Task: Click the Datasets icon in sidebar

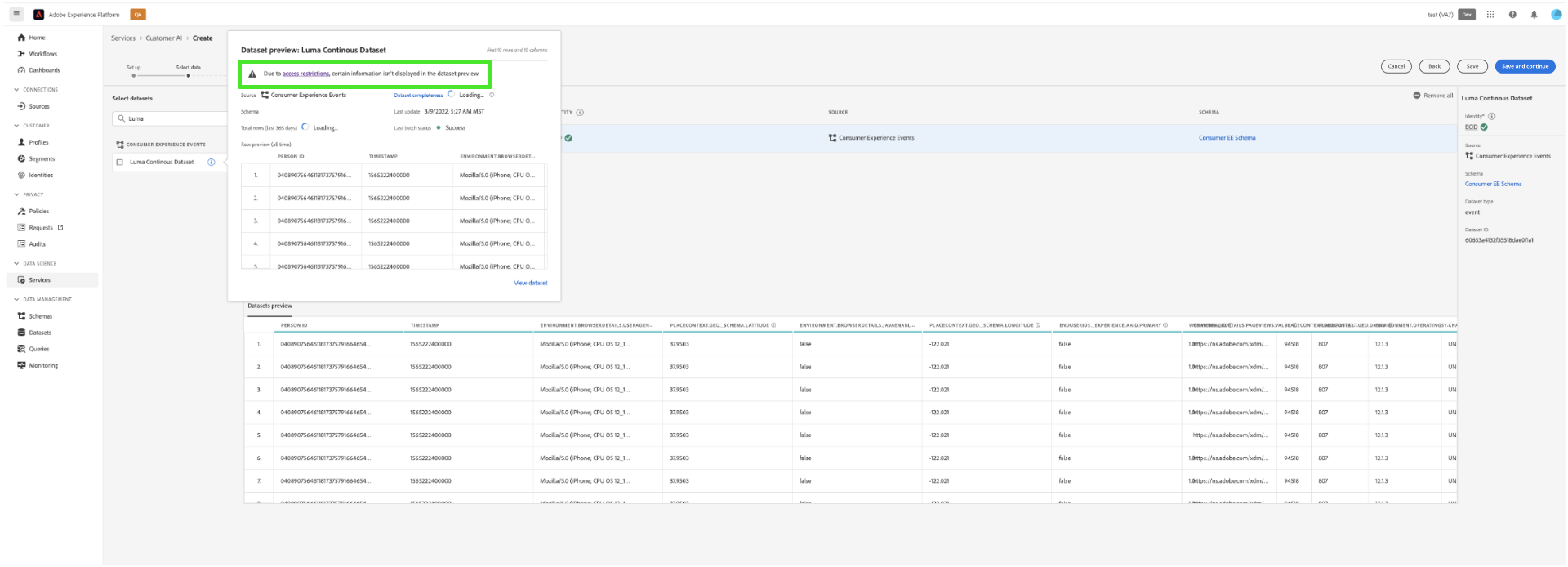Action: click(x=21, y=333)
